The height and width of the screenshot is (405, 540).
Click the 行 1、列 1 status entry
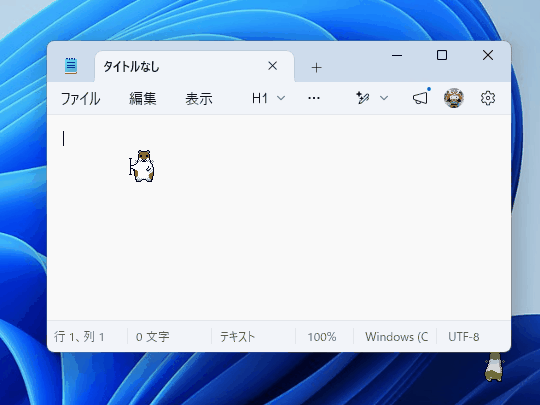click(x=79, y=336)
